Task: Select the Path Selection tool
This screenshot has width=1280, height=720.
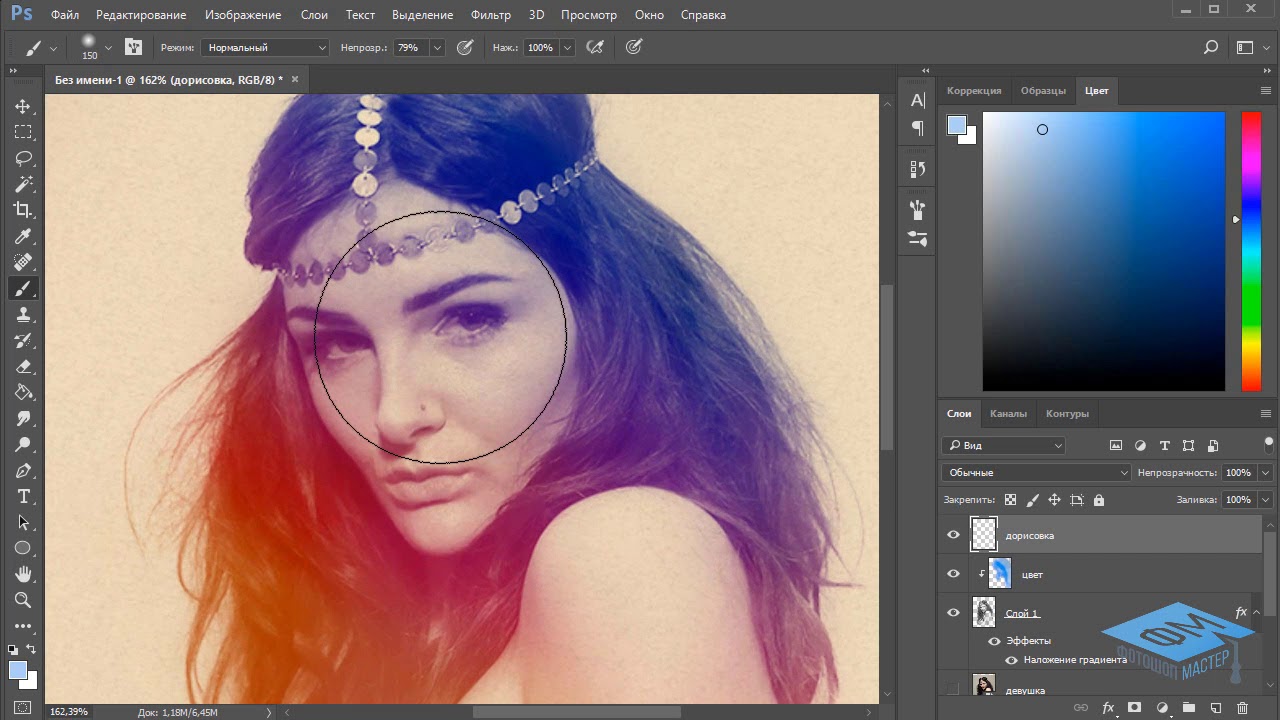Action: click(23, 522)
